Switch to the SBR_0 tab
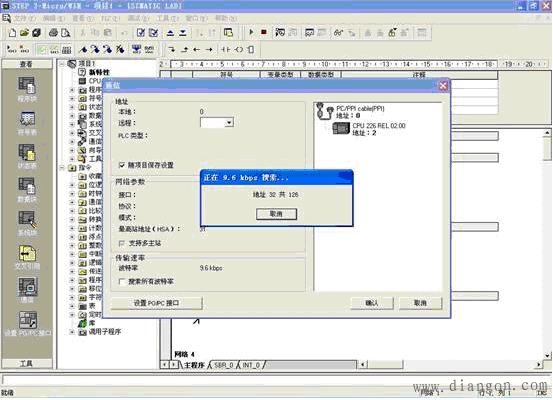The image size is (553, 400). click(x=224, y=365)
